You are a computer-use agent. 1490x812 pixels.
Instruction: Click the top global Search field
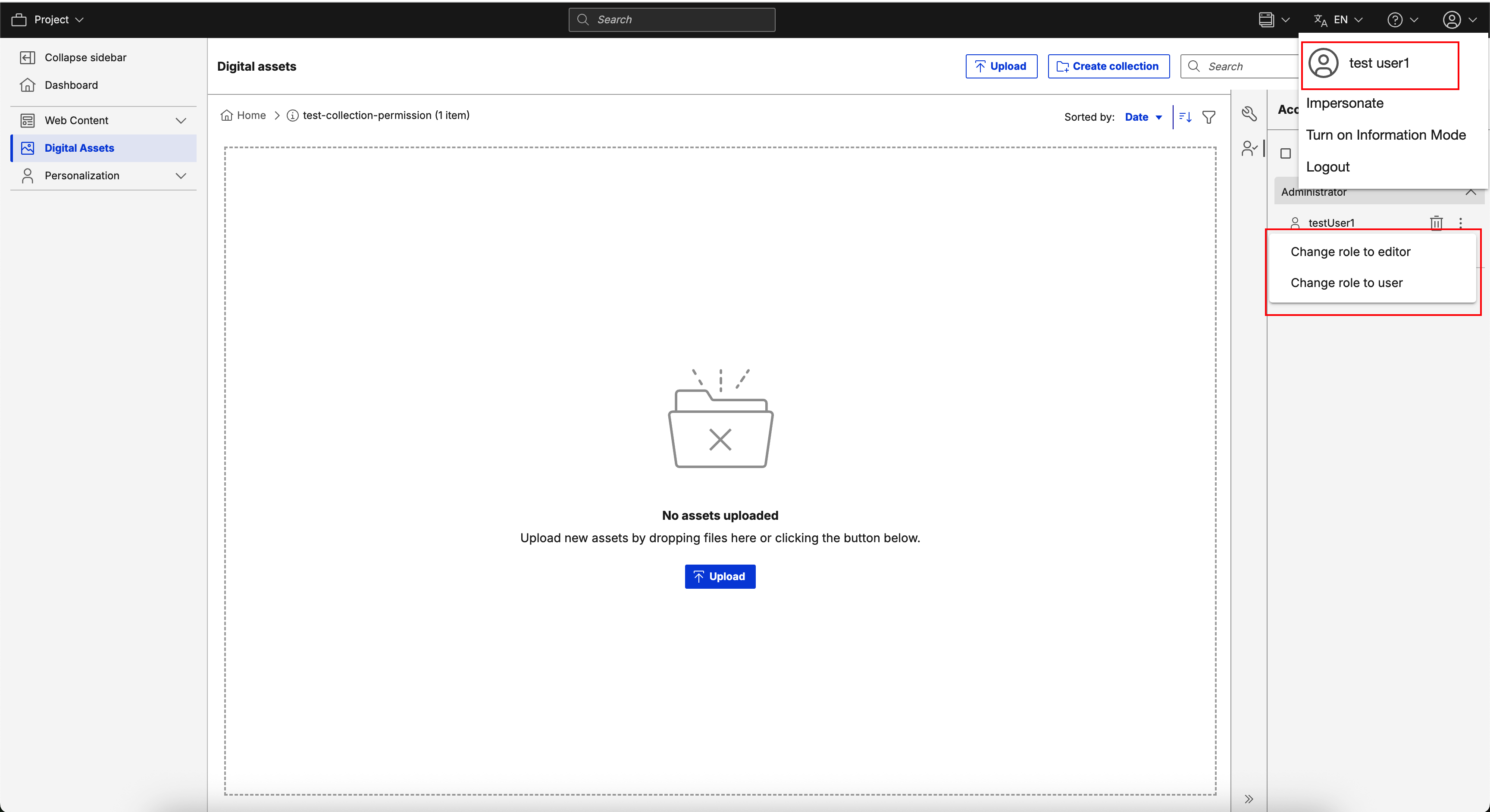672,20
